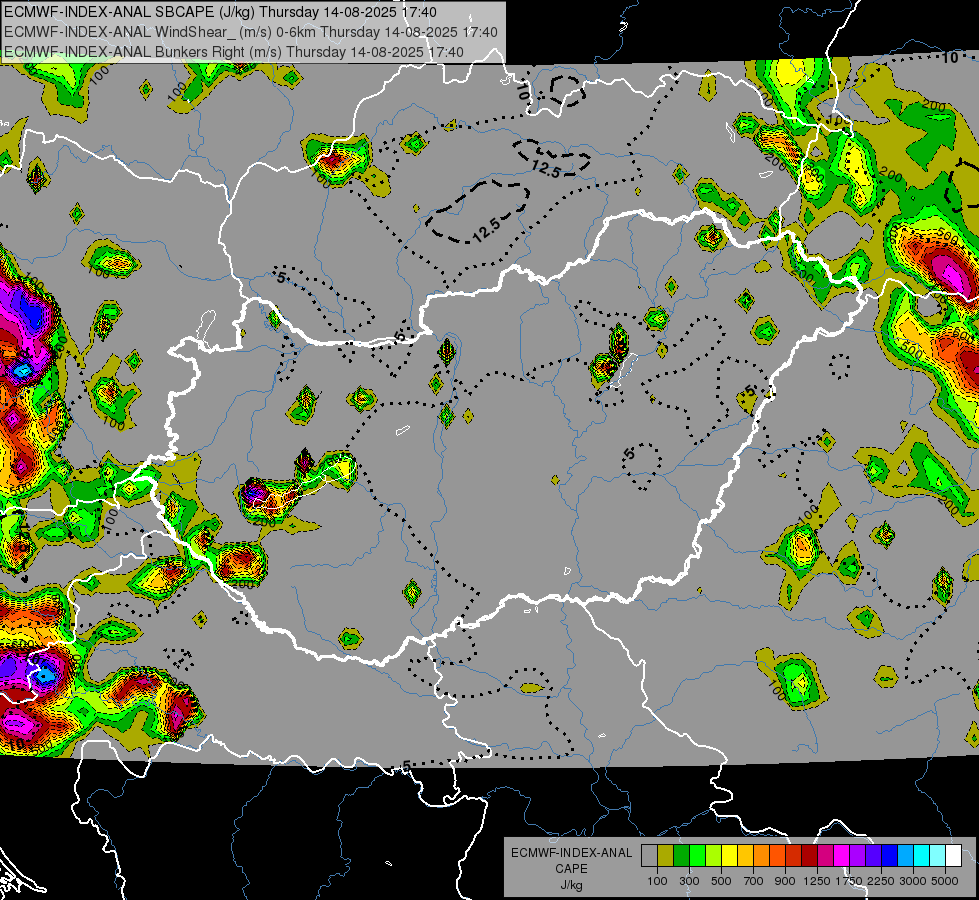
Task: Click the 3000 tick label in legend
Action: pyautogui.click(x=913, y=881)
